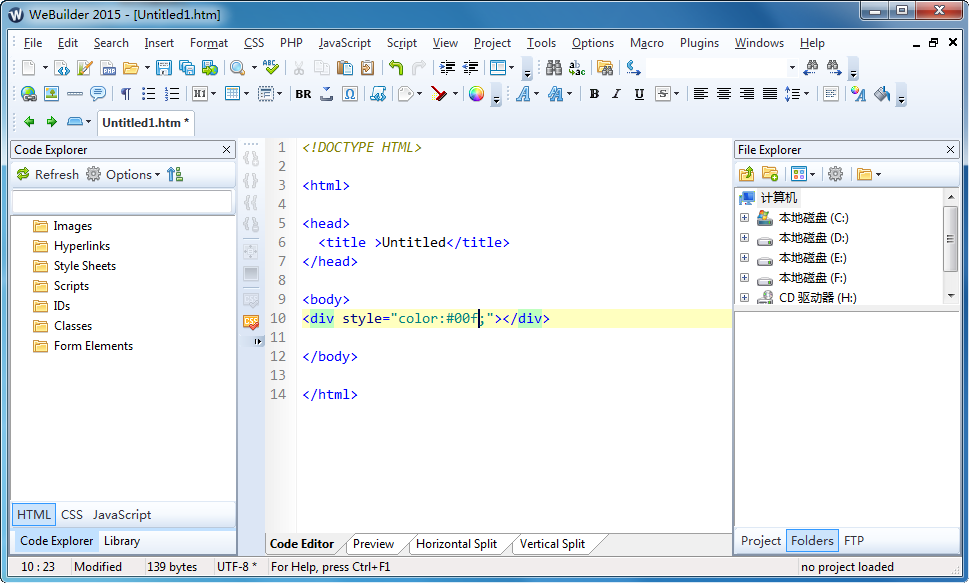Switch to the Preview tab
Viewport: 970px width, 584px height.
point(373,544)
